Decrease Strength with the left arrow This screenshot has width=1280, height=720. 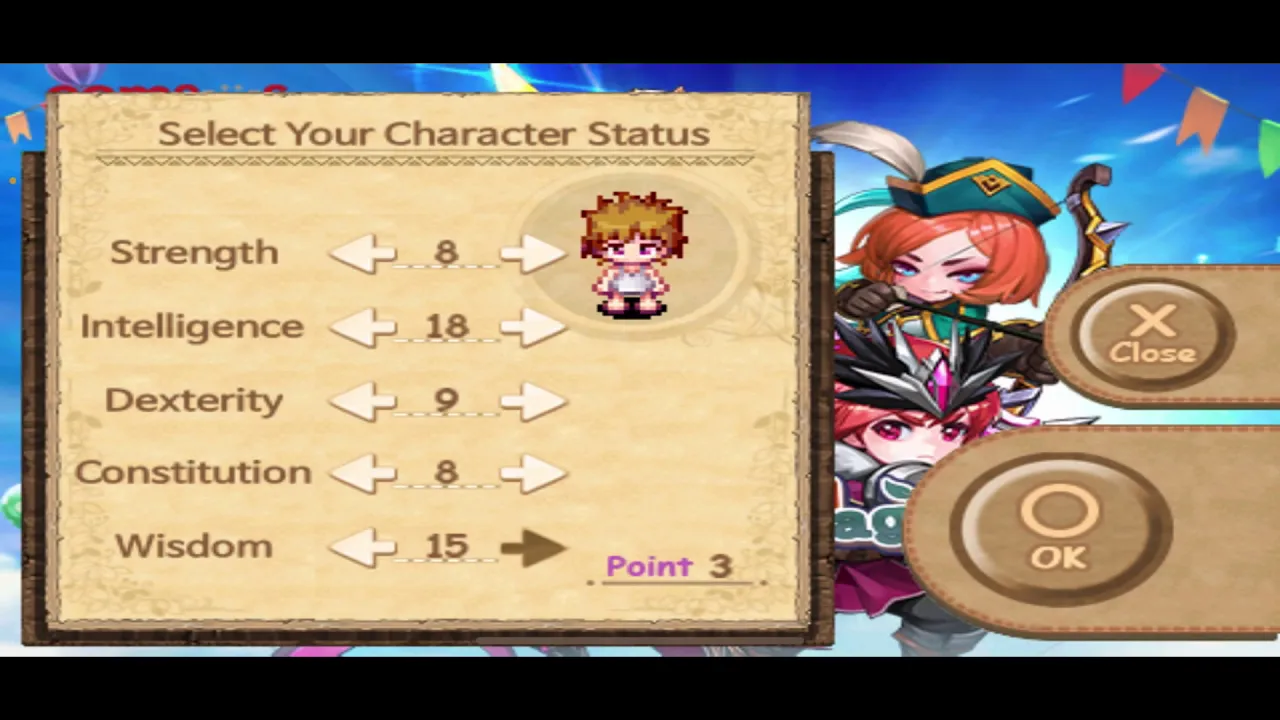pyautogui.click(x=362, y=253)
